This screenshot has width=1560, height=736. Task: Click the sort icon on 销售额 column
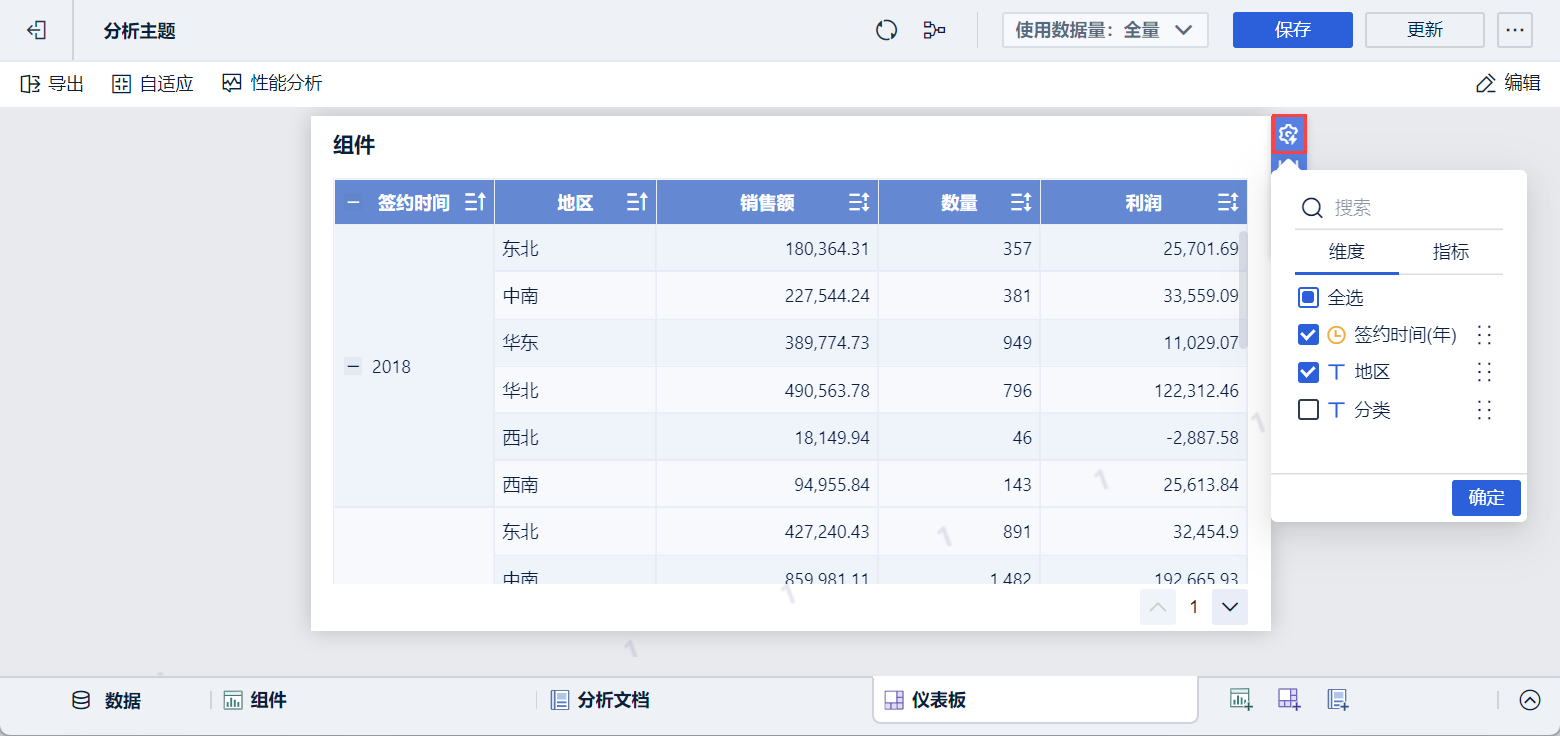(859, 203)
